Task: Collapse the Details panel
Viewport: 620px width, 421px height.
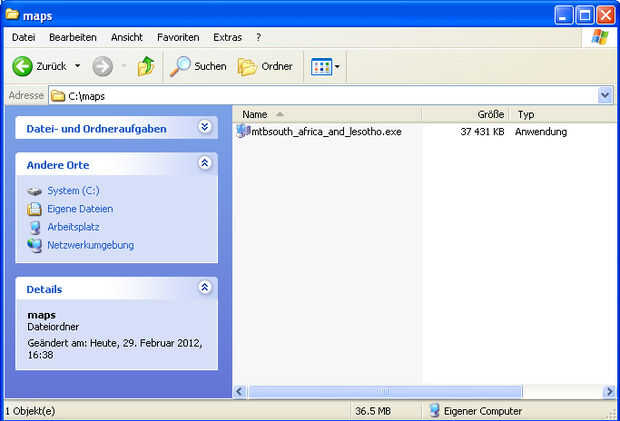Action: point(204,287)
